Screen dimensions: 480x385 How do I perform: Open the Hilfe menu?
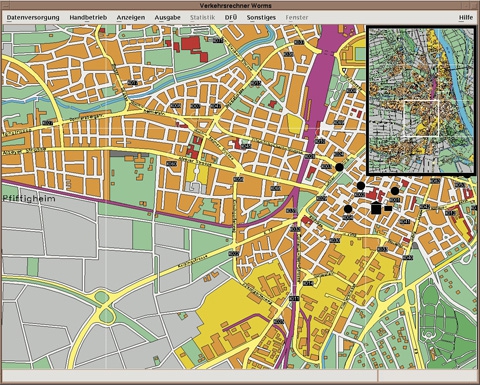[x=466, y=18]
